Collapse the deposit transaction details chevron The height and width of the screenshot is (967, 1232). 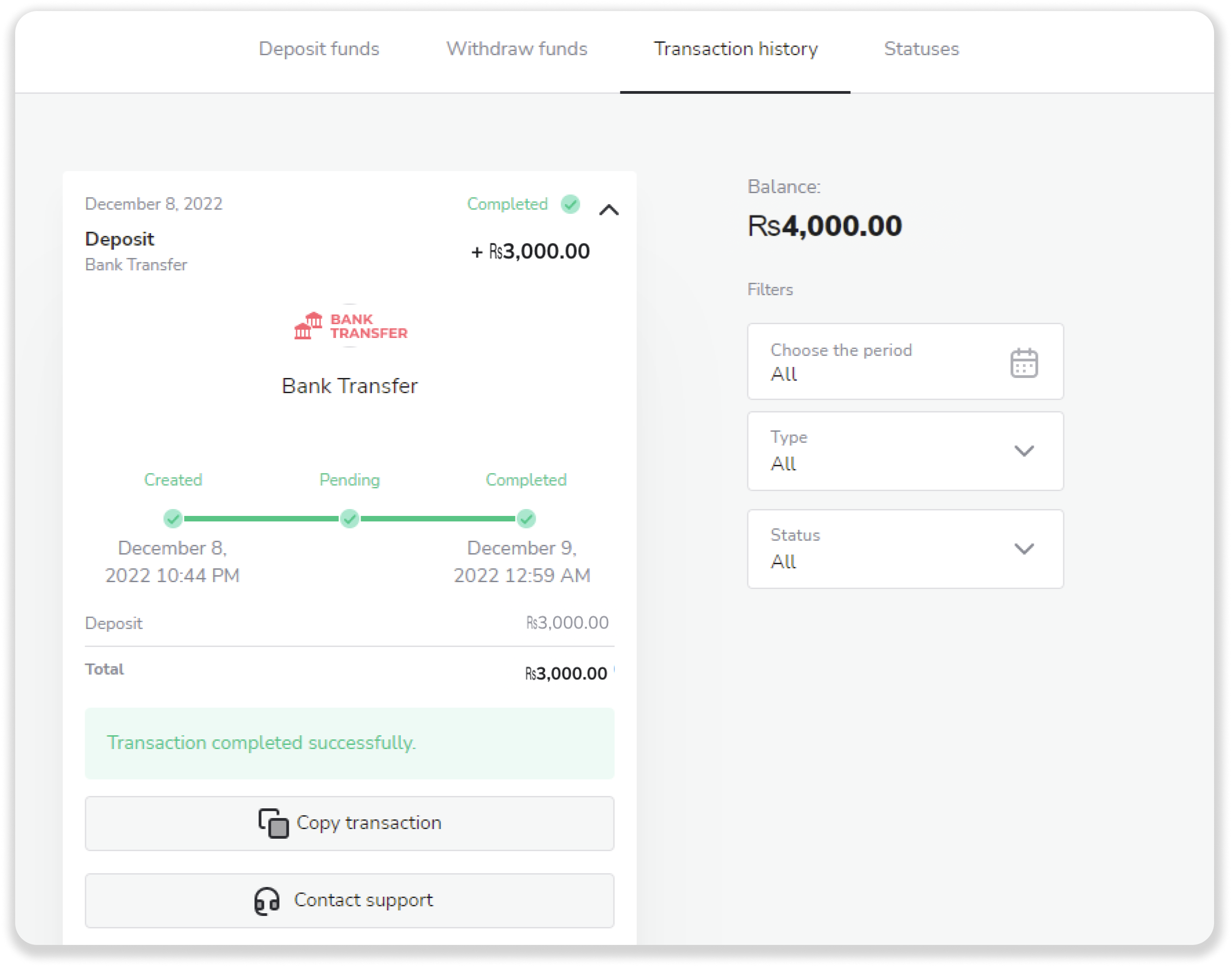(x=609, y=210)
